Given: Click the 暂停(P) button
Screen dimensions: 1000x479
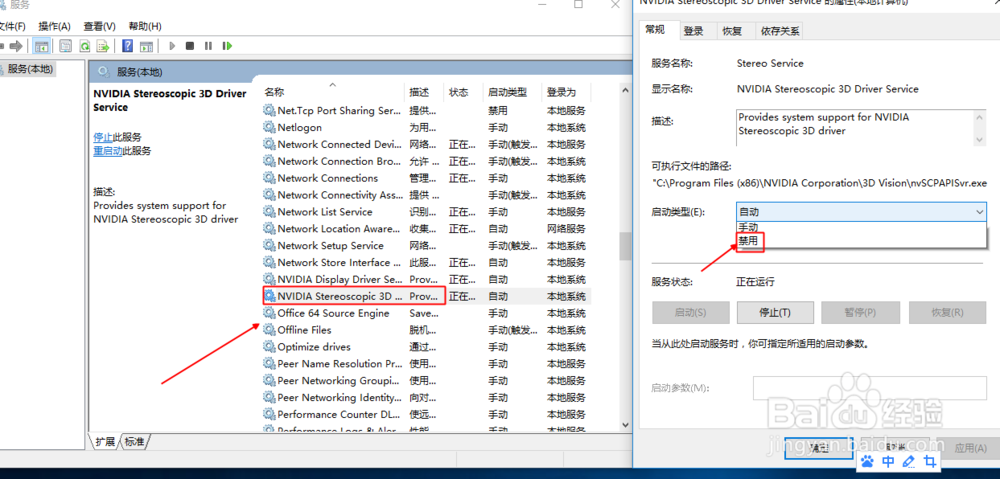Looking at the screenshot, I should tap(861, 313).
